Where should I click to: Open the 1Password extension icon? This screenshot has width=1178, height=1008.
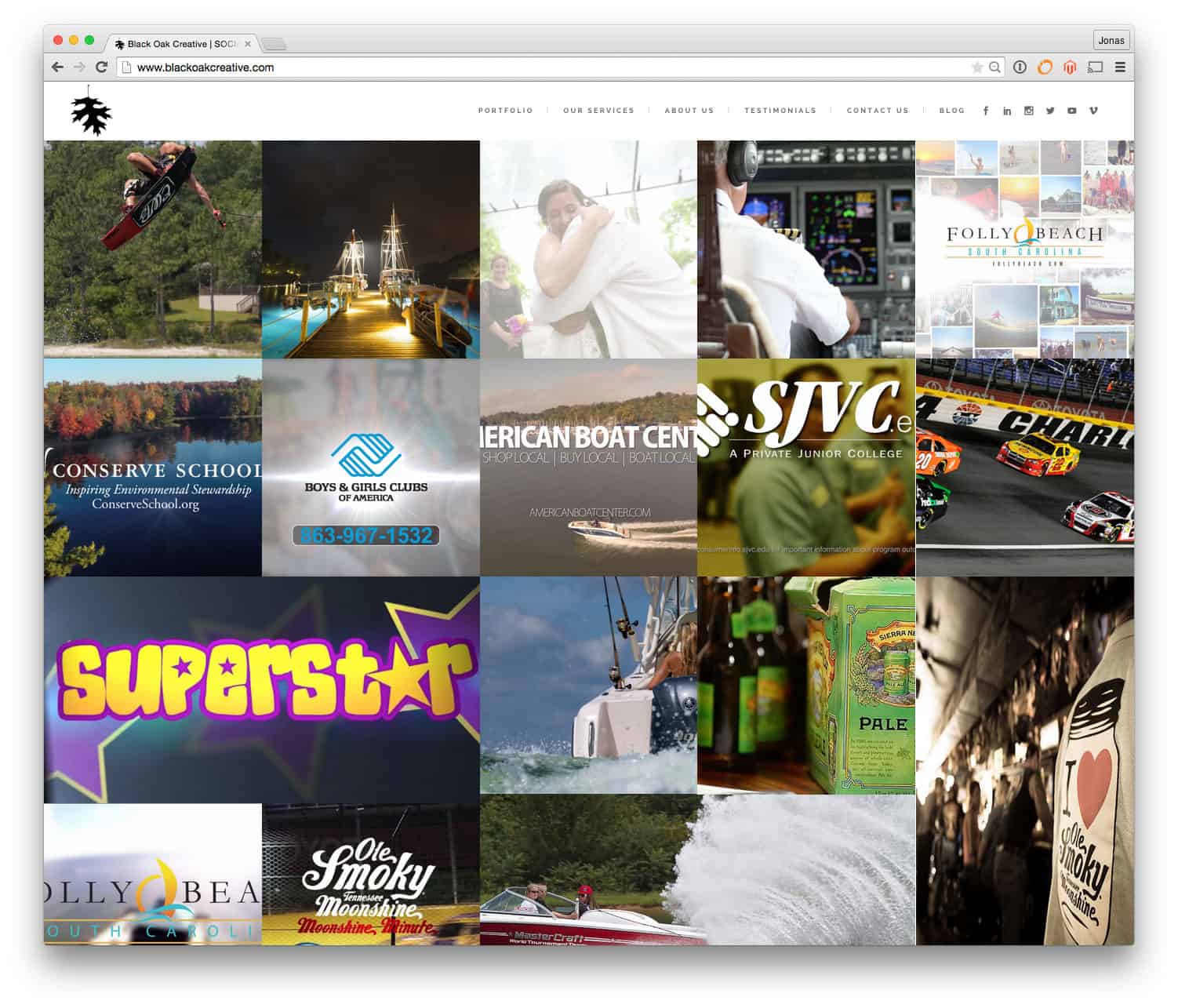tap(1020, 67)
